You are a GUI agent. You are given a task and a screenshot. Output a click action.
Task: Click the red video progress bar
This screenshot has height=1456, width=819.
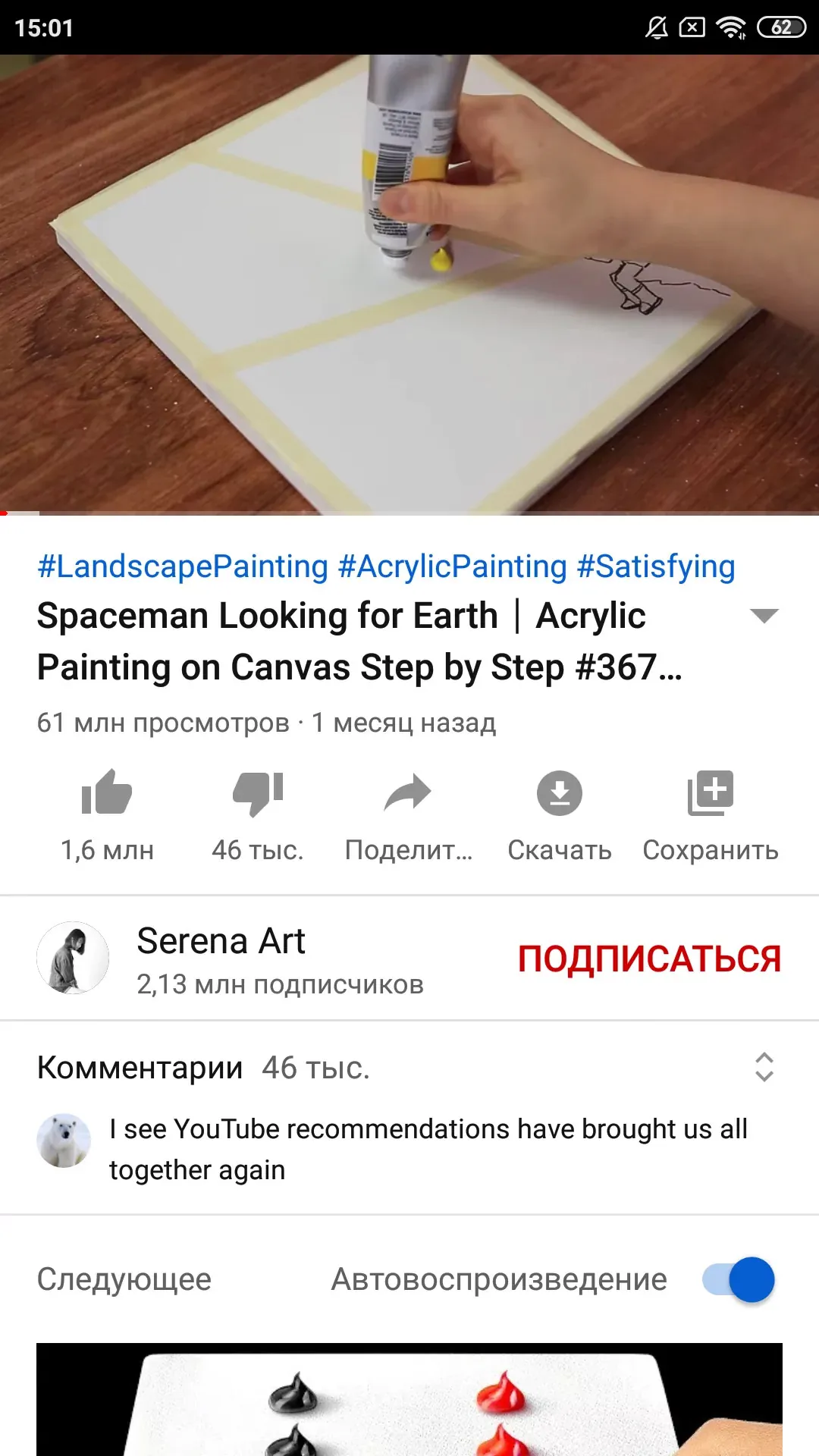pyautogui.click(x=409, y=513)
